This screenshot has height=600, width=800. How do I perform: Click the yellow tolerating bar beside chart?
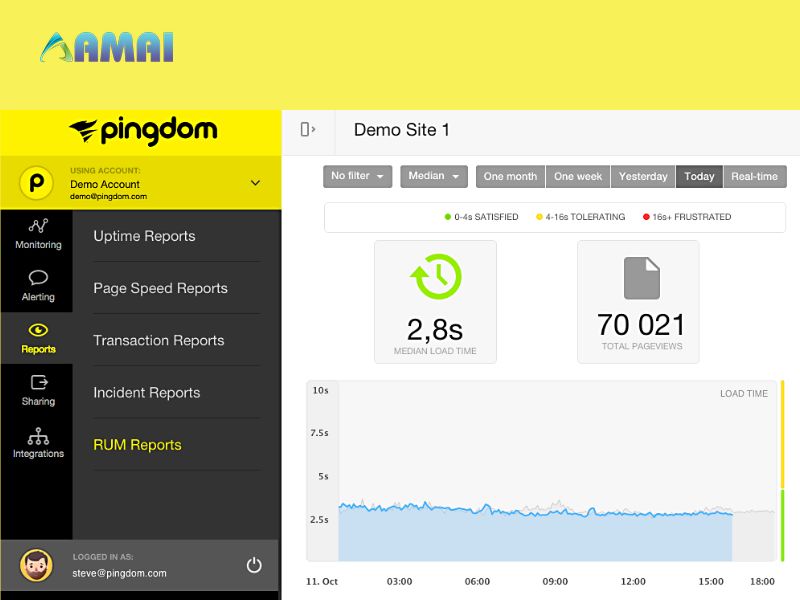[x=782, y=434]
